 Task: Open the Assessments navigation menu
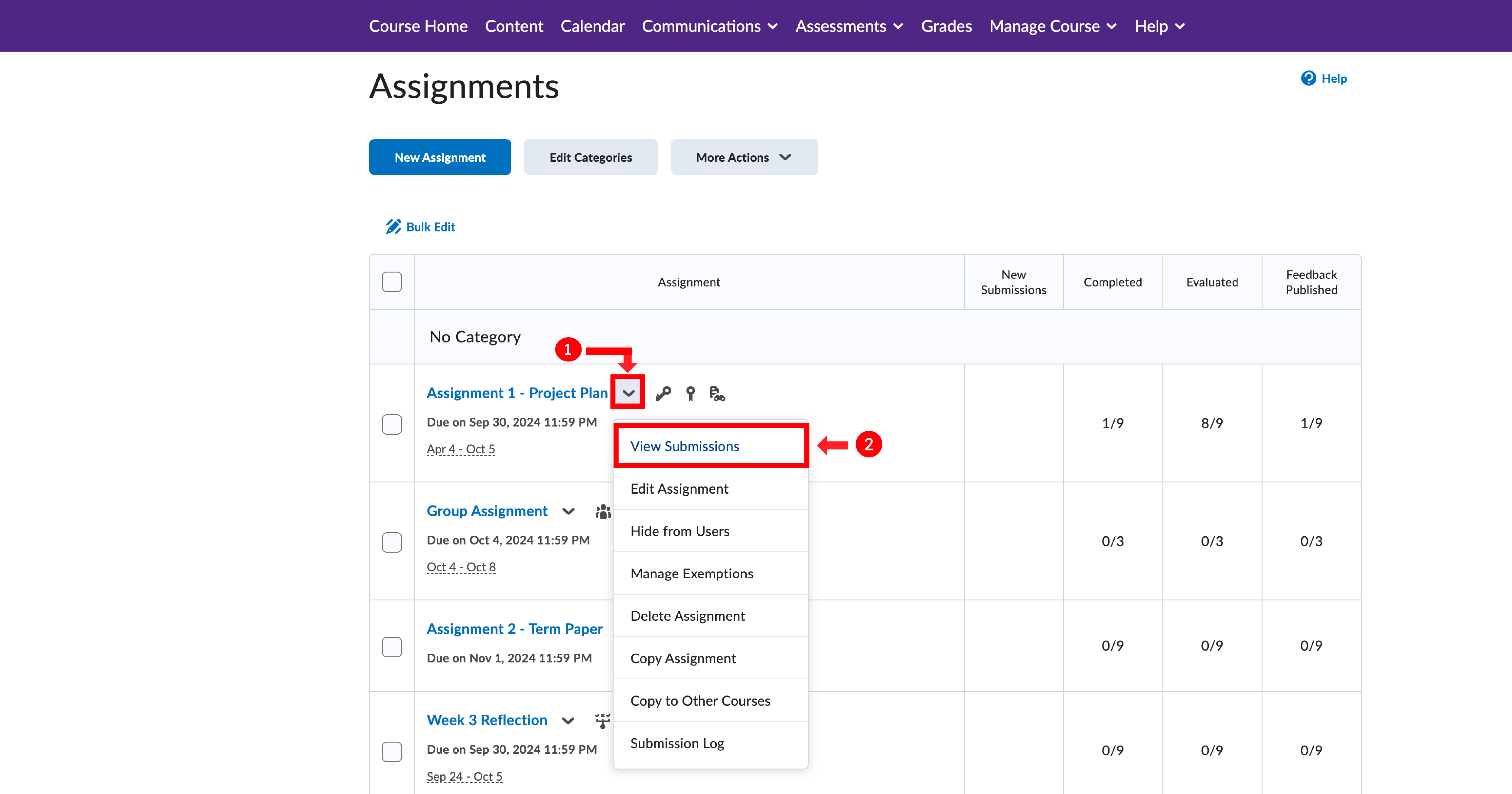(849, 26)
